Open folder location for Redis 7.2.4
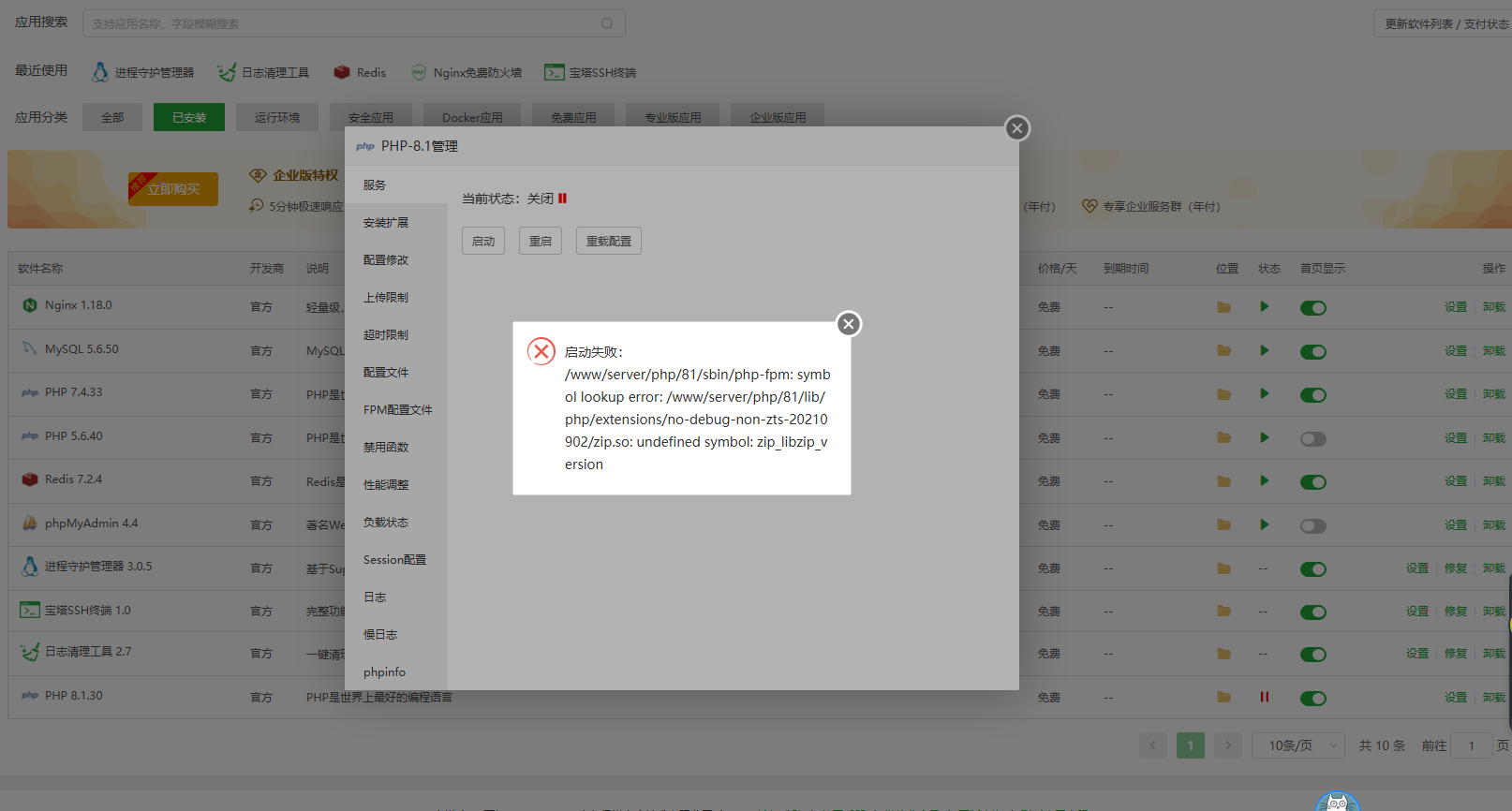The width and height of the screenshot is (1512, 811). [1223, 481]
